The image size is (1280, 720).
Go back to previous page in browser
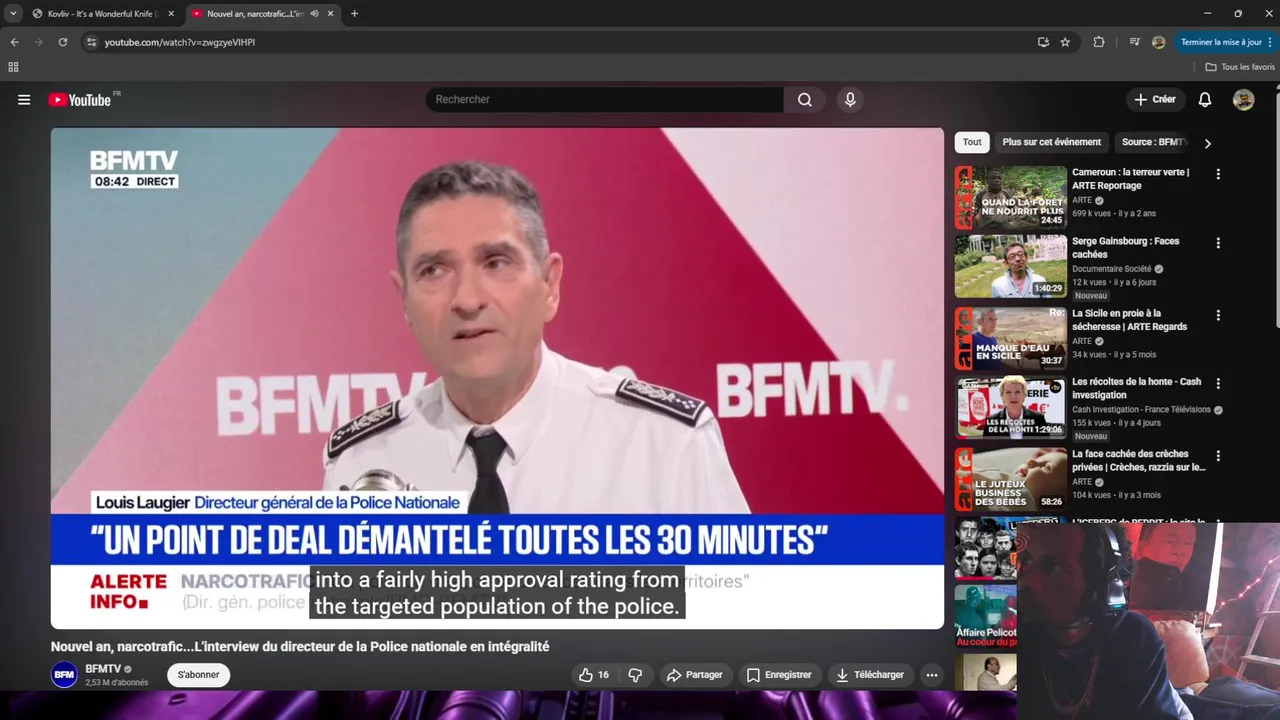15,42
